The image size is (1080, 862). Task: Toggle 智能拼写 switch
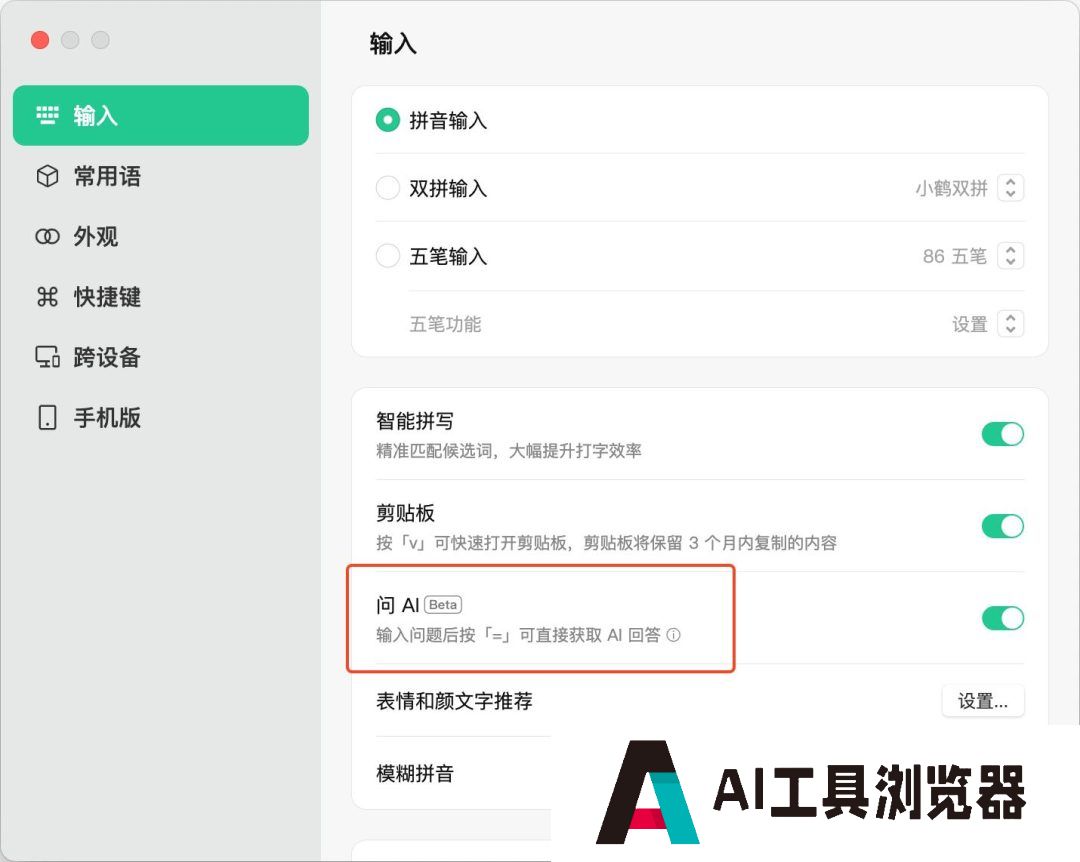(1002, 434)
